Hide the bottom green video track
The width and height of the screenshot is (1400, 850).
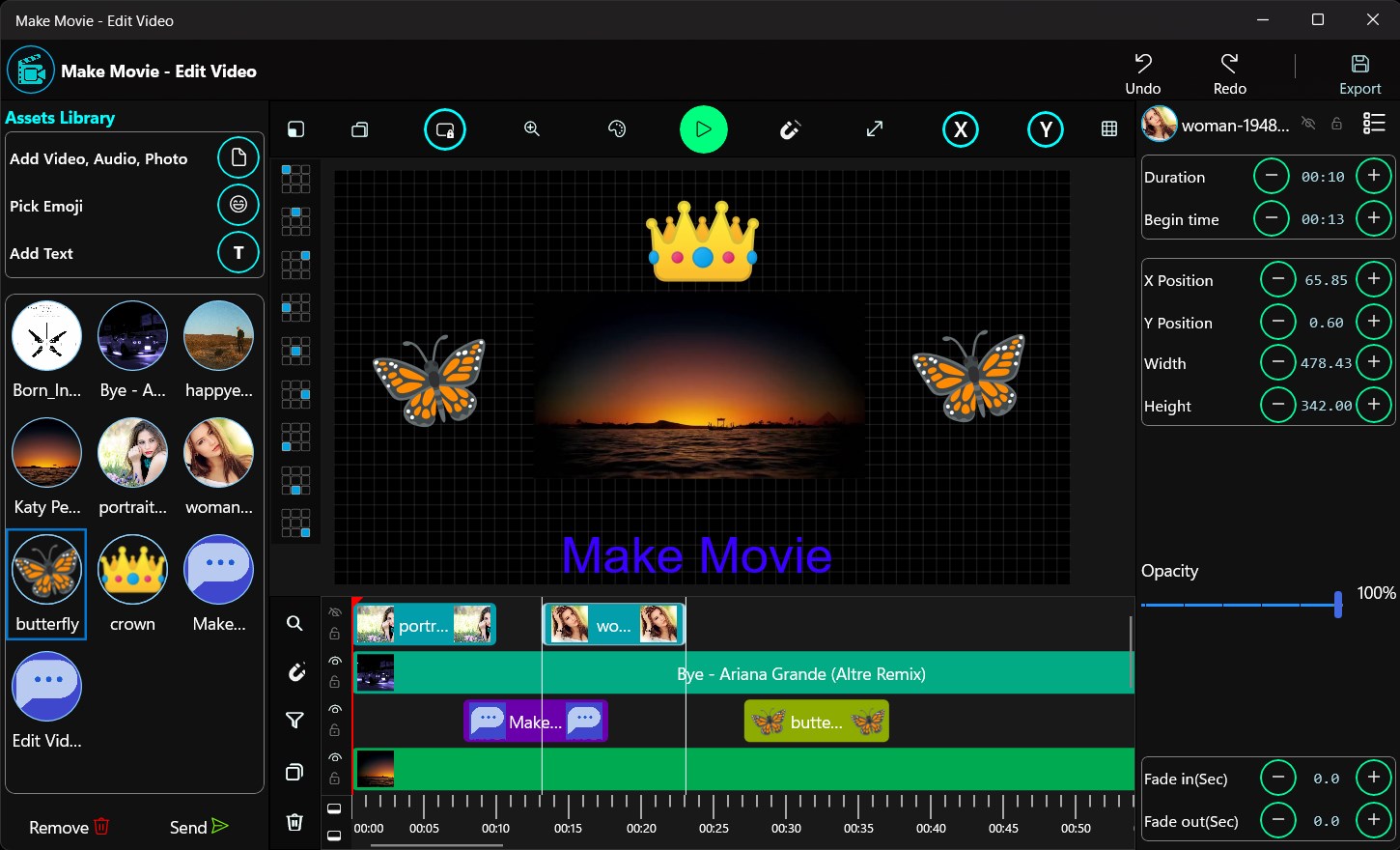point(335,756)
